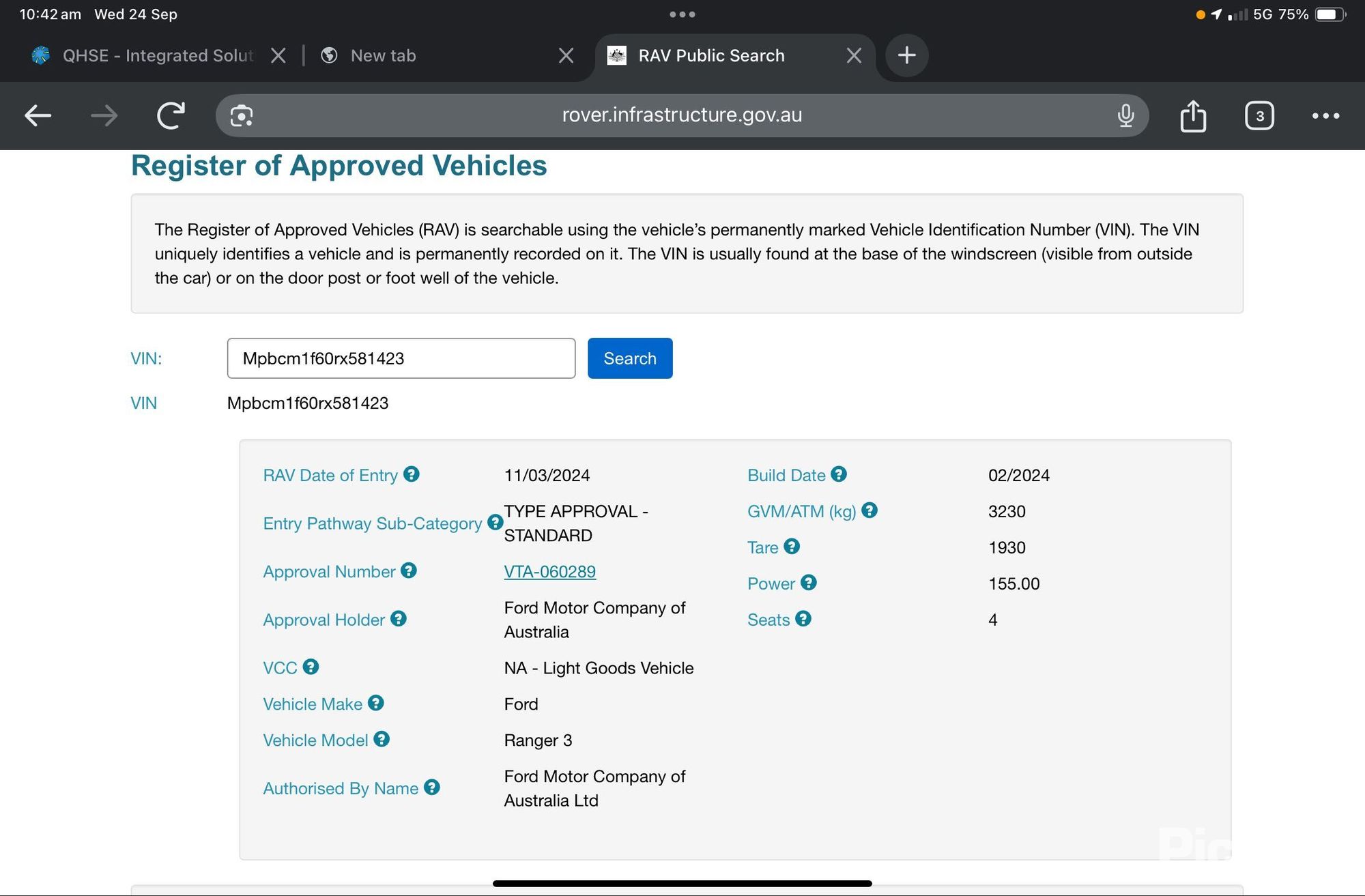Select the vehicle model value Ranger 3
Screen dimensions: 1365x896
pyautogui.click(x=538, y=740)
